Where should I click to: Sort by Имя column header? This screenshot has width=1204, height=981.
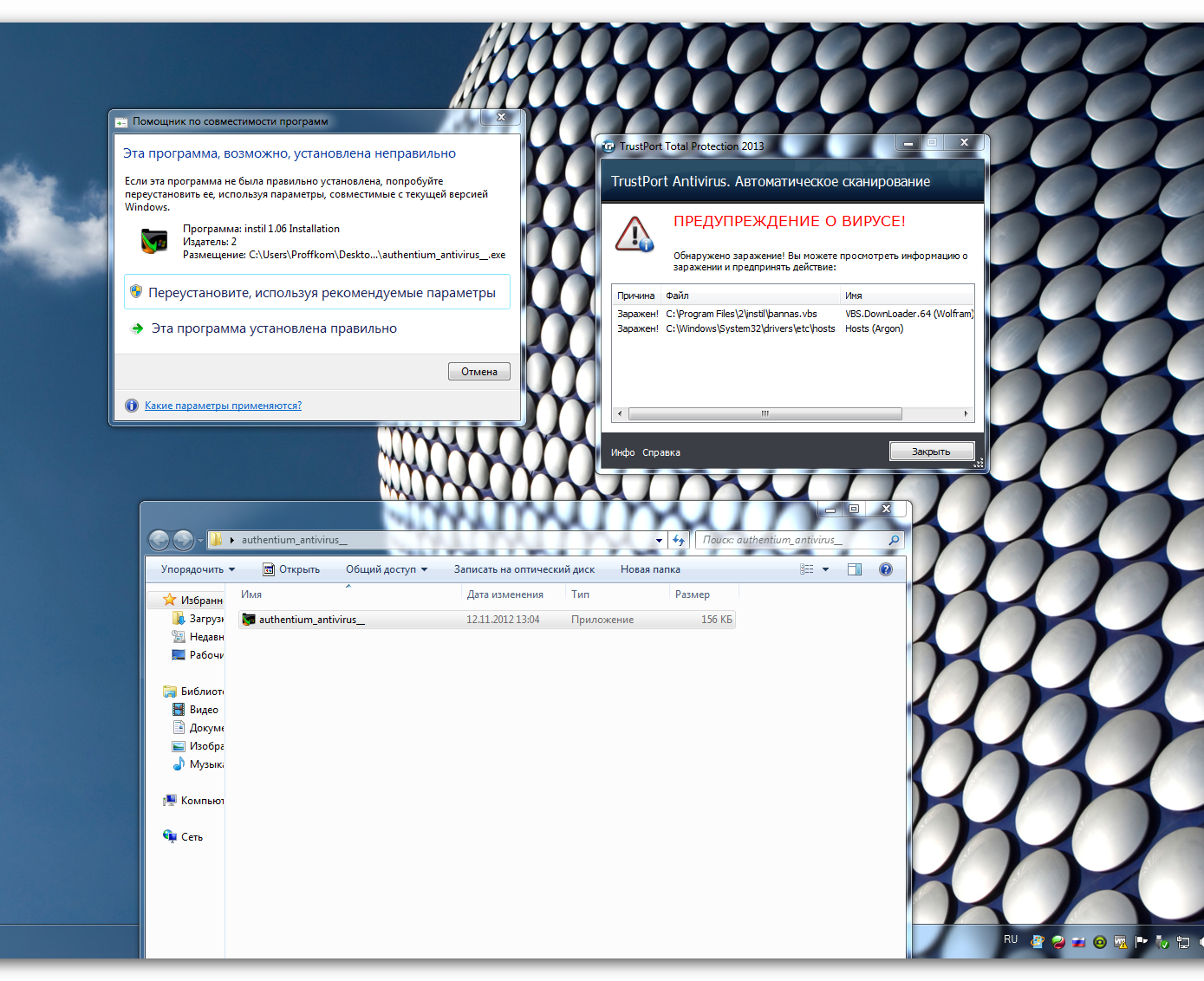tap(348, 594)
